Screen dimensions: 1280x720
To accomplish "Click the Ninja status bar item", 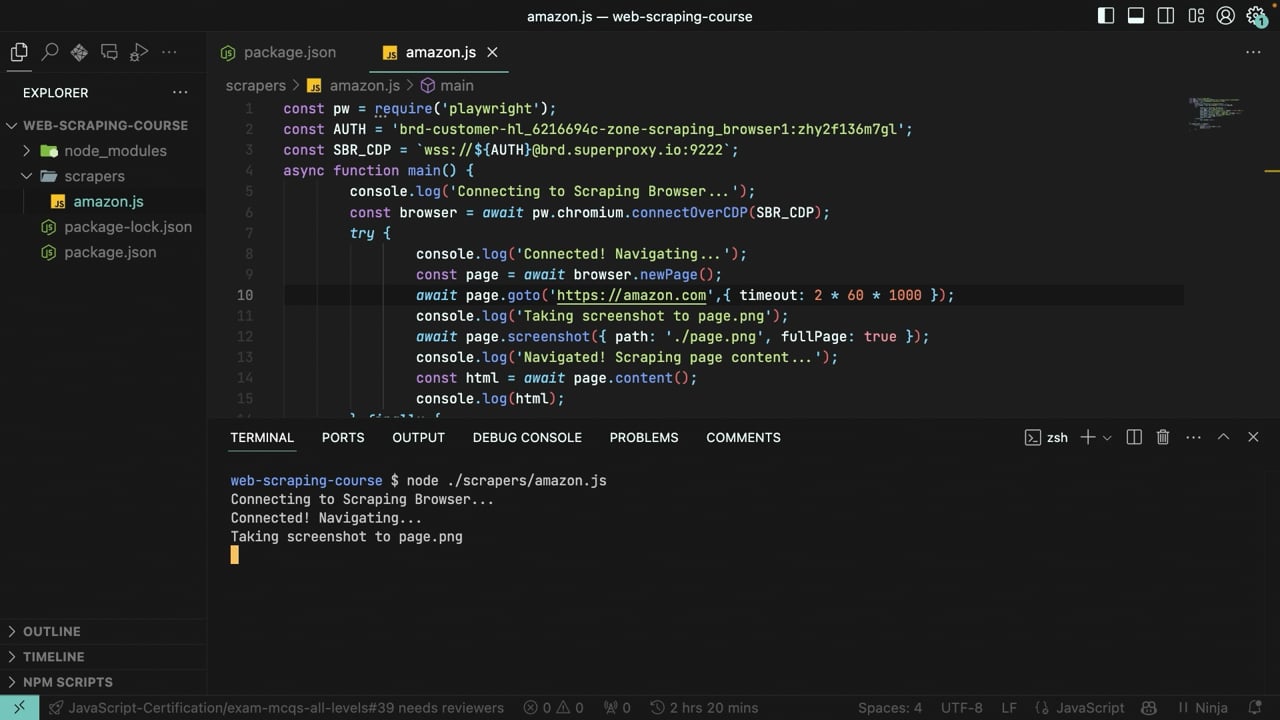I will (x=1201, y=708).
